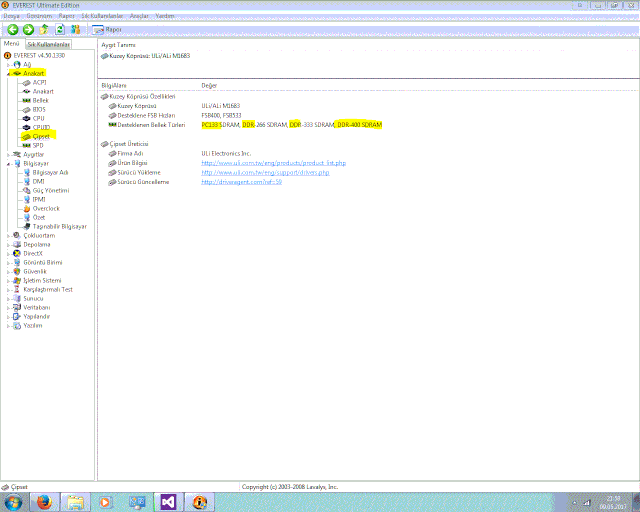Select the Çipset item in tree
640x512 pixels.
pos(41,136)
